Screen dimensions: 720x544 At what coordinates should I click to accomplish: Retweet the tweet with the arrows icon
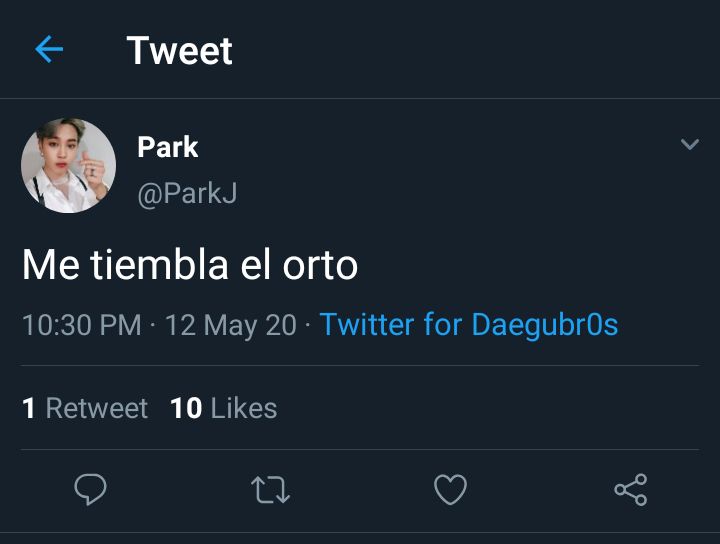(x=270, y=490)
